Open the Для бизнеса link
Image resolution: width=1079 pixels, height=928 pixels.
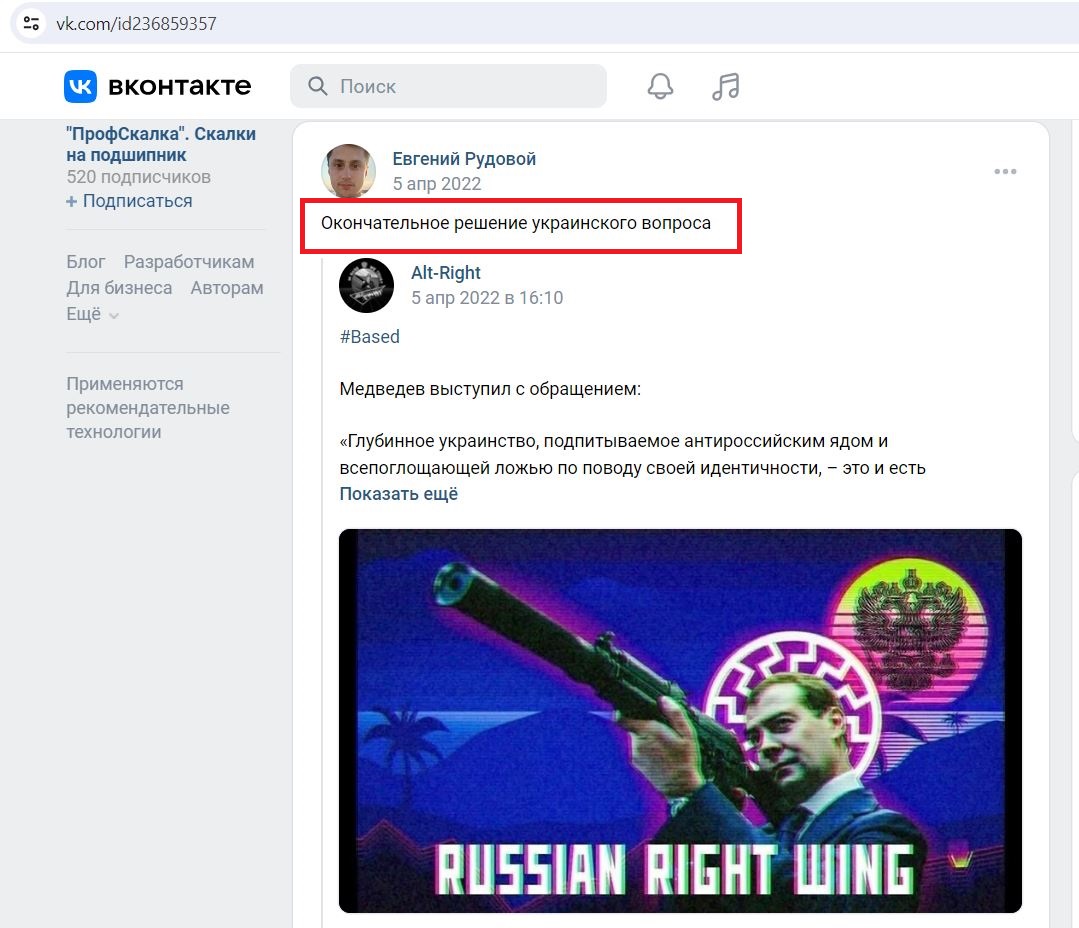(119, 288)
